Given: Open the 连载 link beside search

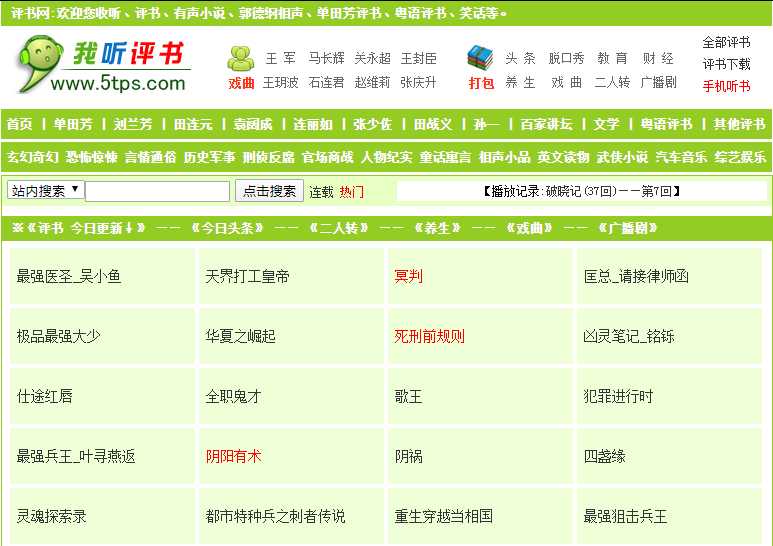Looking at the screenshot, I should click(321, 192).
